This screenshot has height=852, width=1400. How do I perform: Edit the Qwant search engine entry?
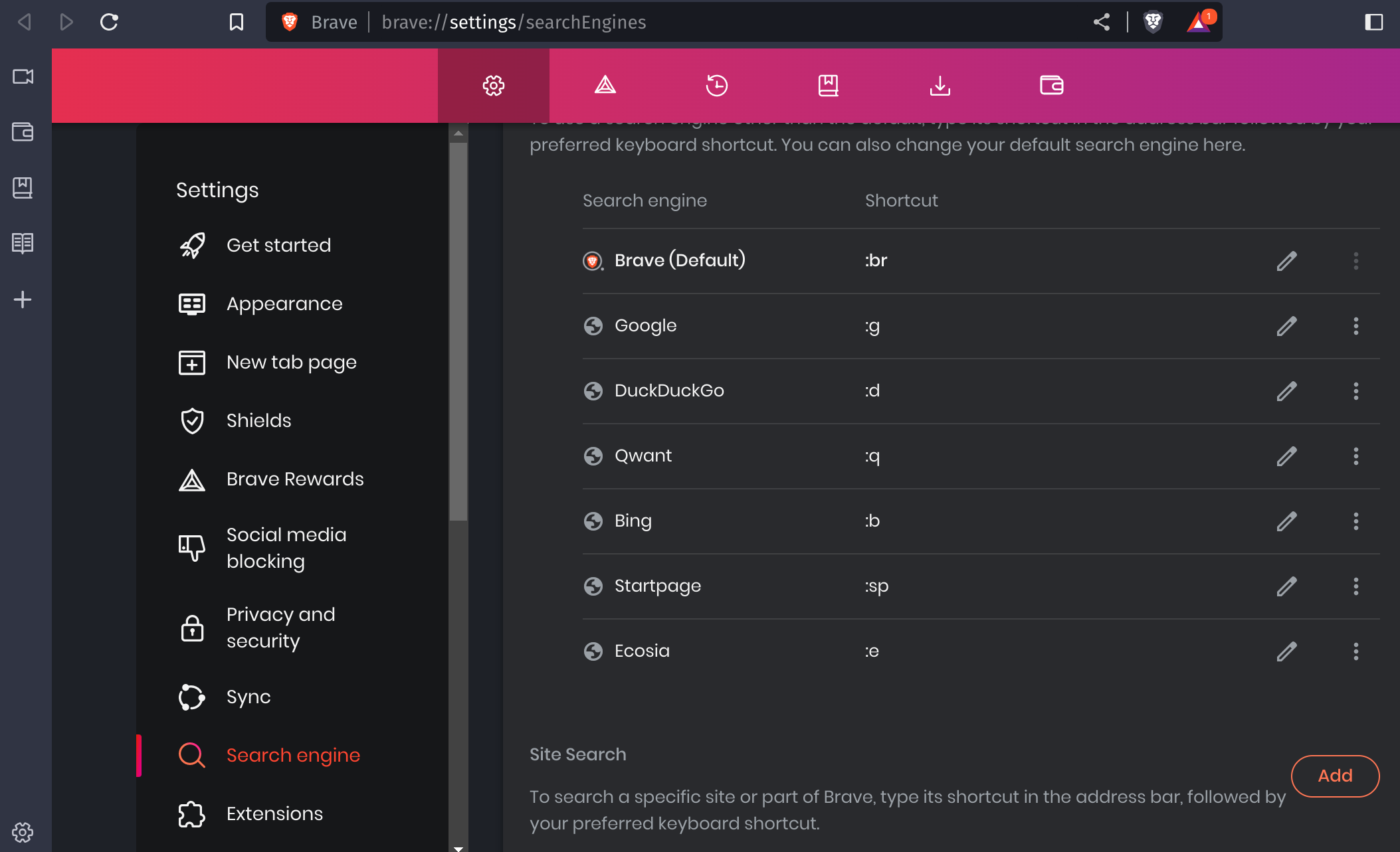point(1287,456)
